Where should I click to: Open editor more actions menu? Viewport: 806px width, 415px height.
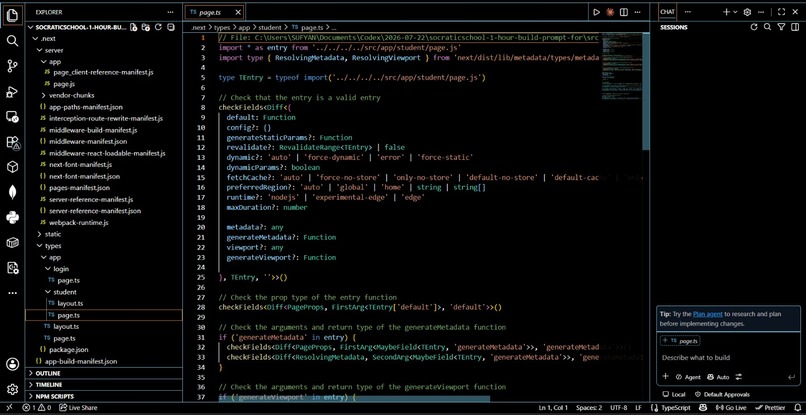[638, 12]
